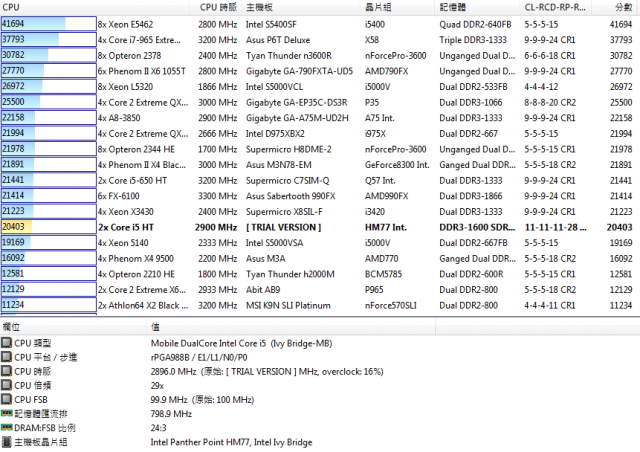Click the CPU multiplier row chip icon
This screenshot has height=452, width=640.
tap(6, 385)
